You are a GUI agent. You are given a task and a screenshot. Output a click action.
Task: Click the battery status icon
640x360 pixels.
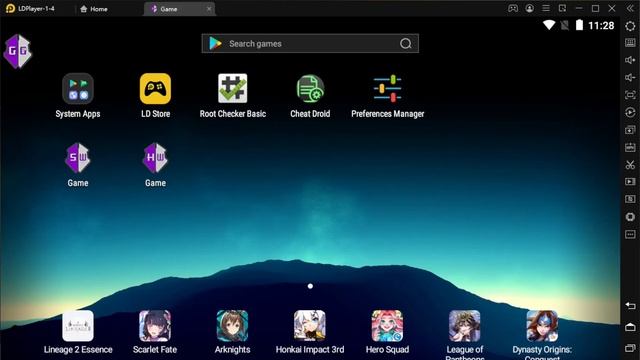pos(579,25)
